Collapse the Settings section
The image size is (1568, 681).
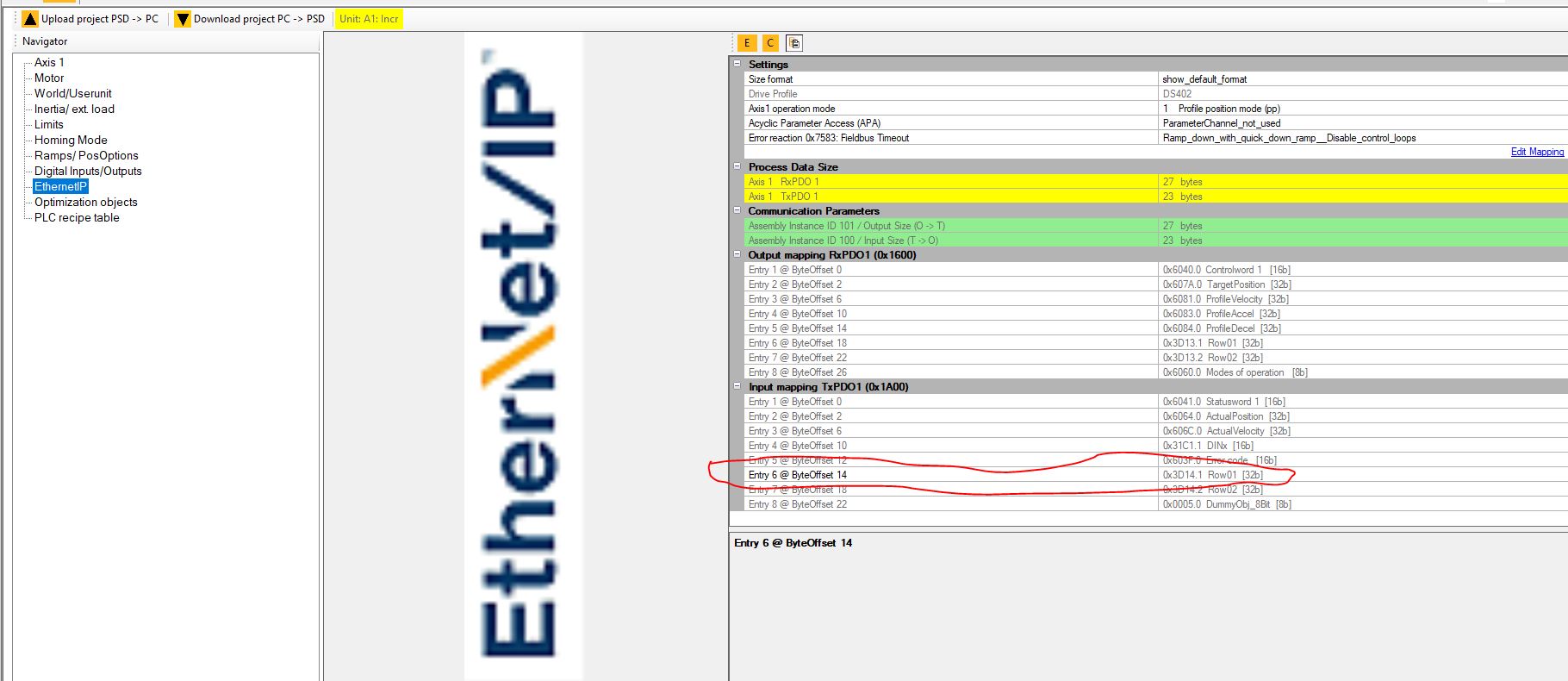click(x=737, y=64)
